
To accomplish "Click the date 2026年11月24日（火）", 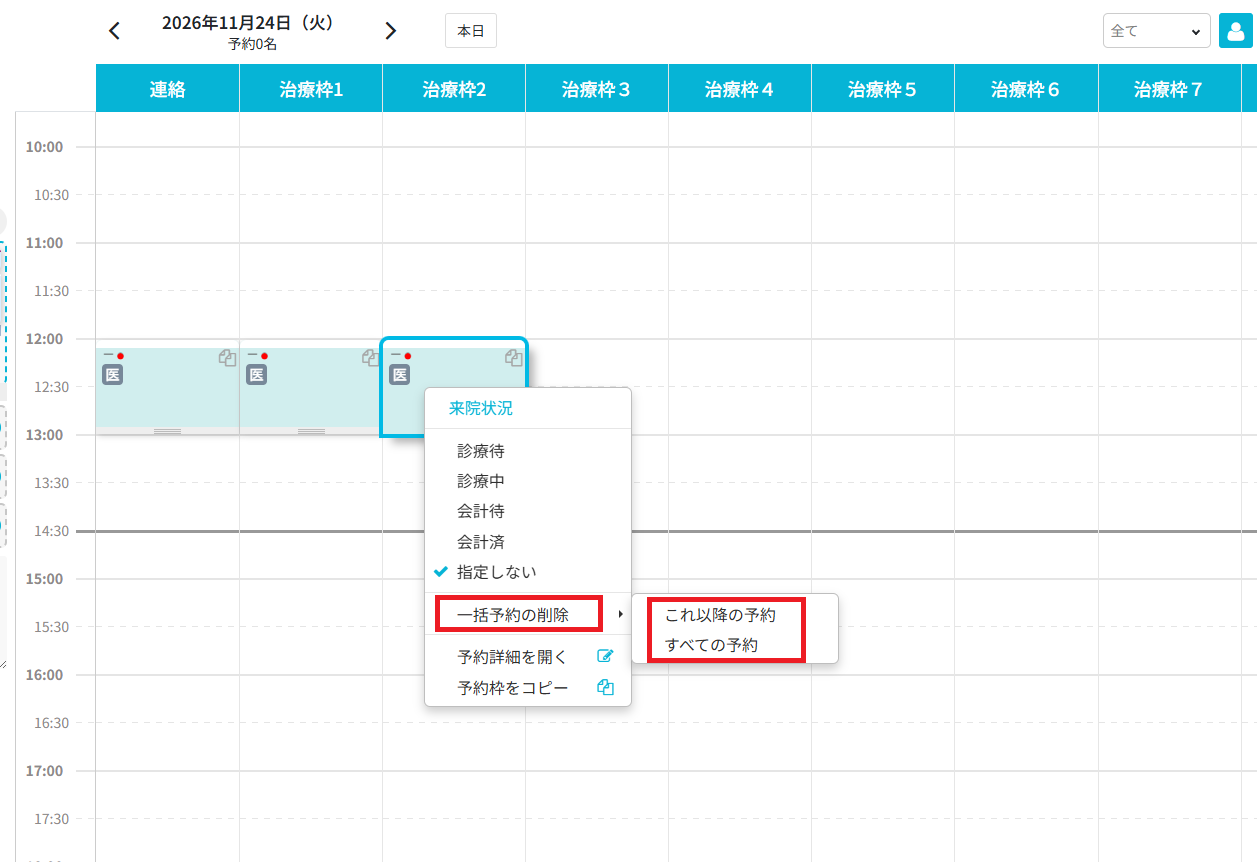I will tap(248, 23).
